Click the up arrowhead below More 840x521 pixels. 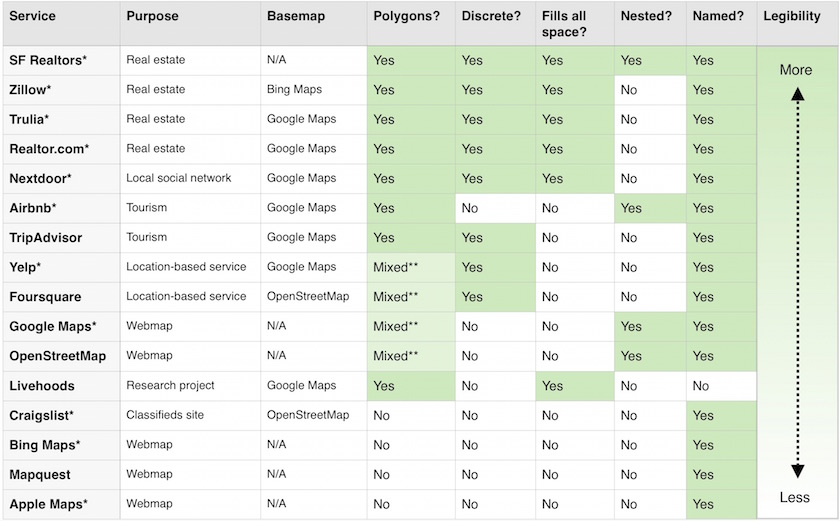[x=798, y=94]
